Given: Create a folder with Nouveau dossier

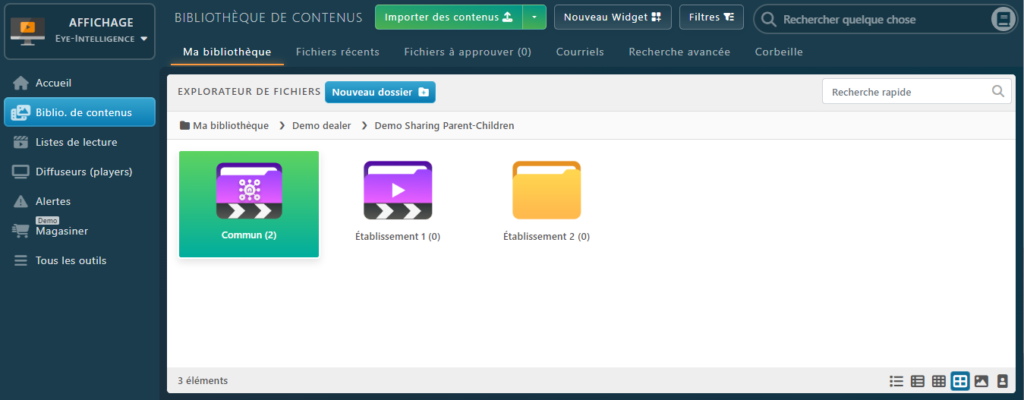Looking at the screenshot, I should [x=380, y=92].
